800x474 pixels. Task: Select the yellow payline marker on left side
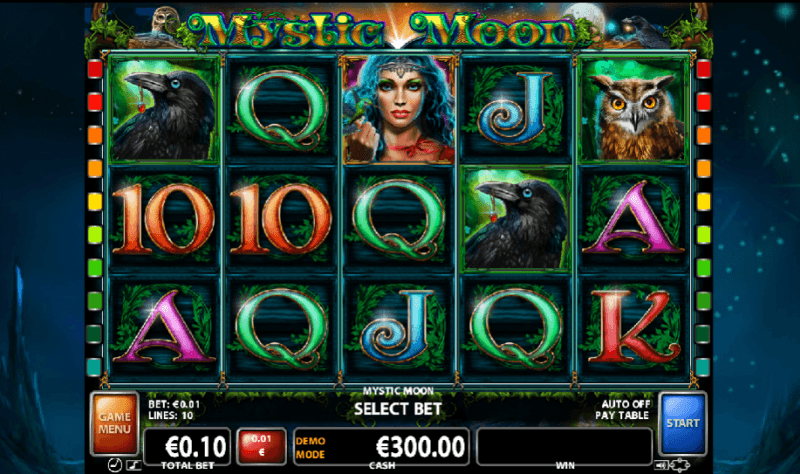coord(95,202)
